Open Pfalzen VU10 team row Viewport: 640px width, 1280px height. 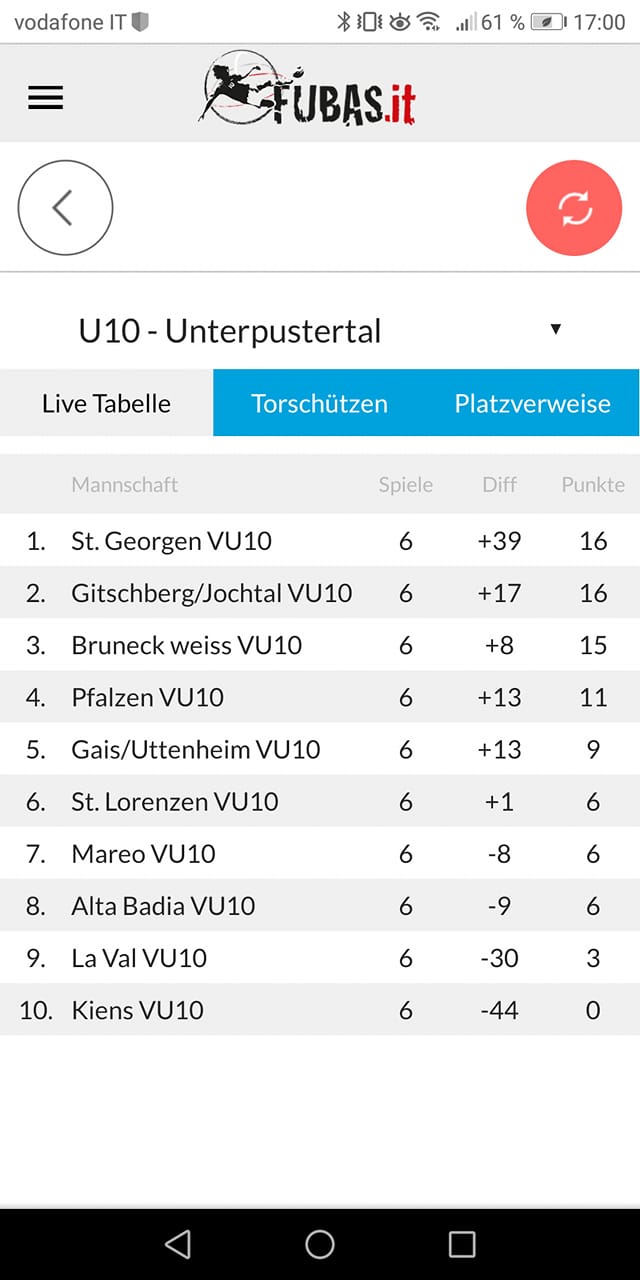pyautogui.click(x=320, y=697)
